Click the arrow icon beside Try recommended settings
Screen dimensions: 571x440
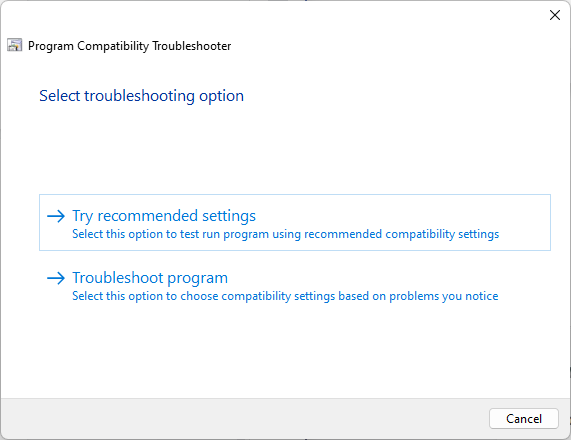click(56, 216)
